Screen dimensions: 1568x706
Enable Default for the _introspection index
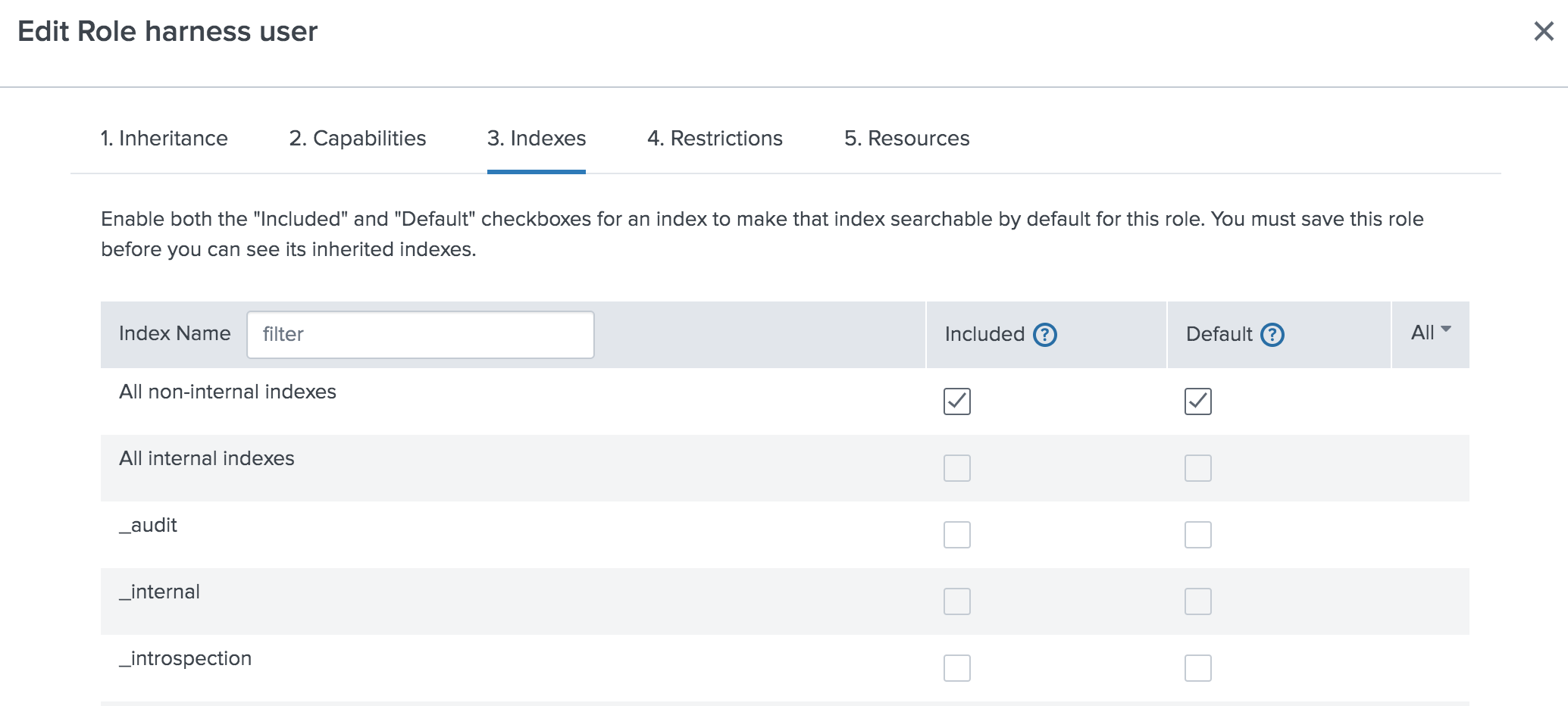[1197, 667]
